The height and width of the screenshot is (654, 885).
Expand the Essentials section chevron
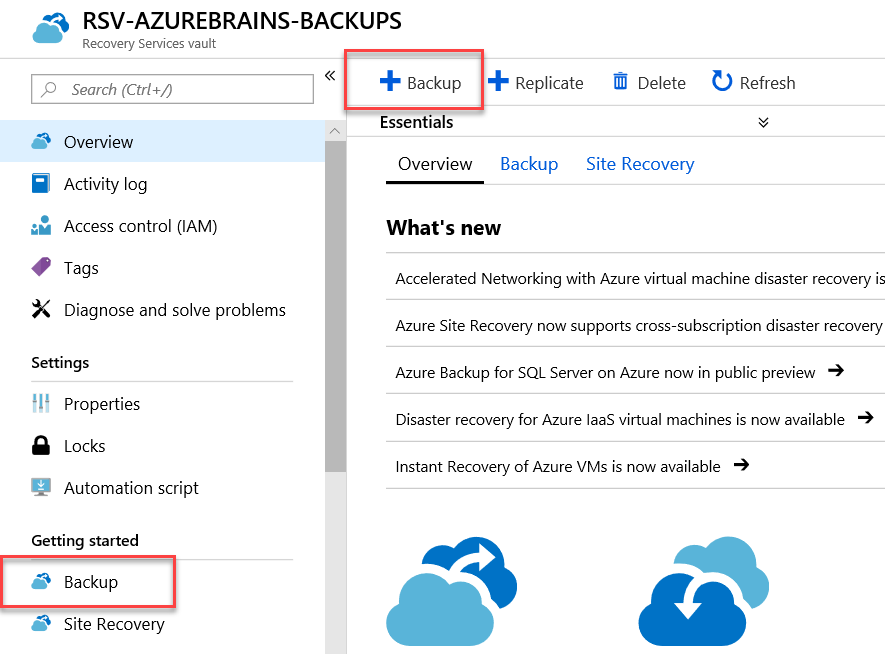tap(763, 122)
